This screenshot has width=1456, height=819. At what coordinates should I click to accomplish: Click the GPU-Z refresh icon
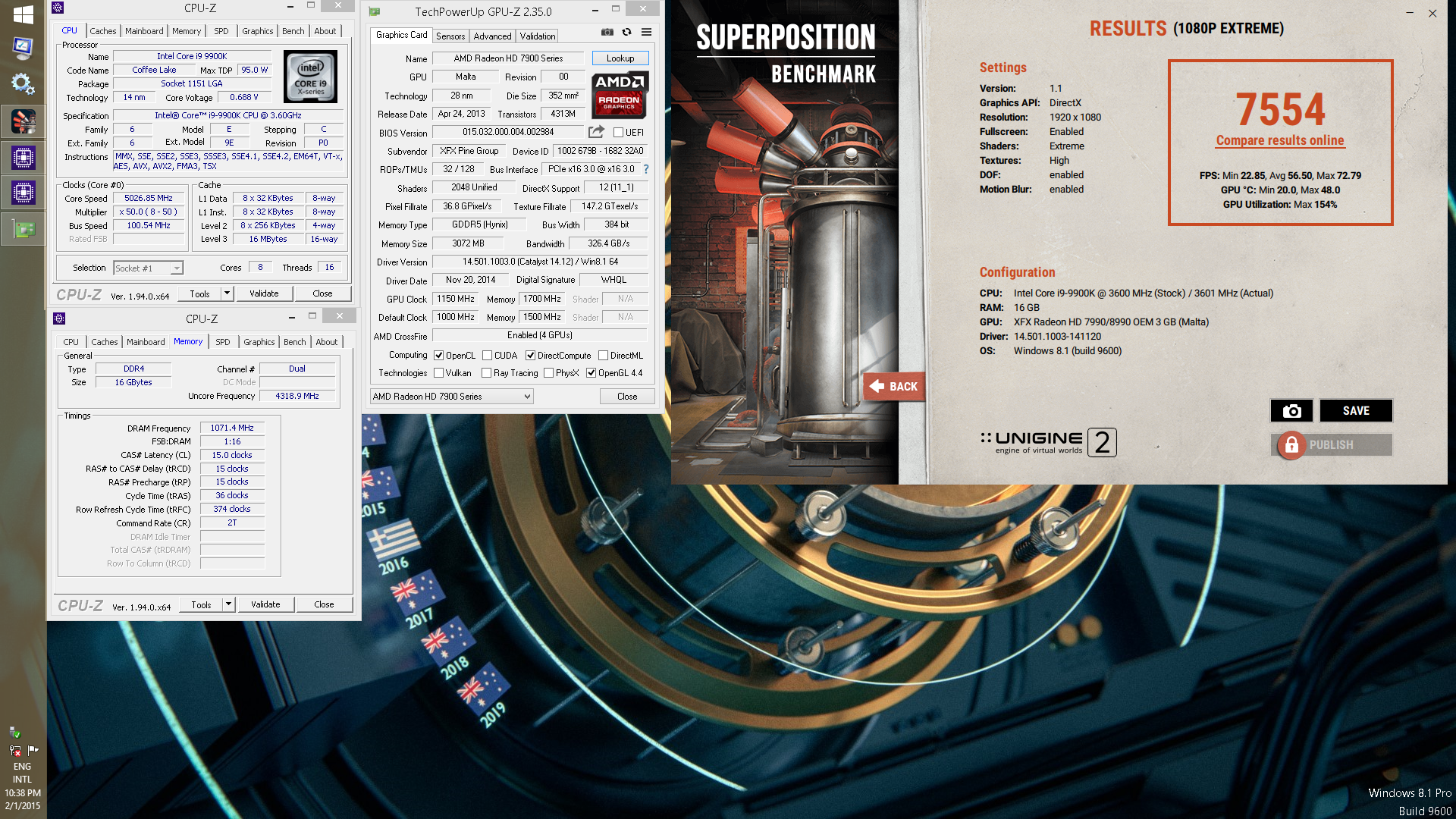click(626, 32)
